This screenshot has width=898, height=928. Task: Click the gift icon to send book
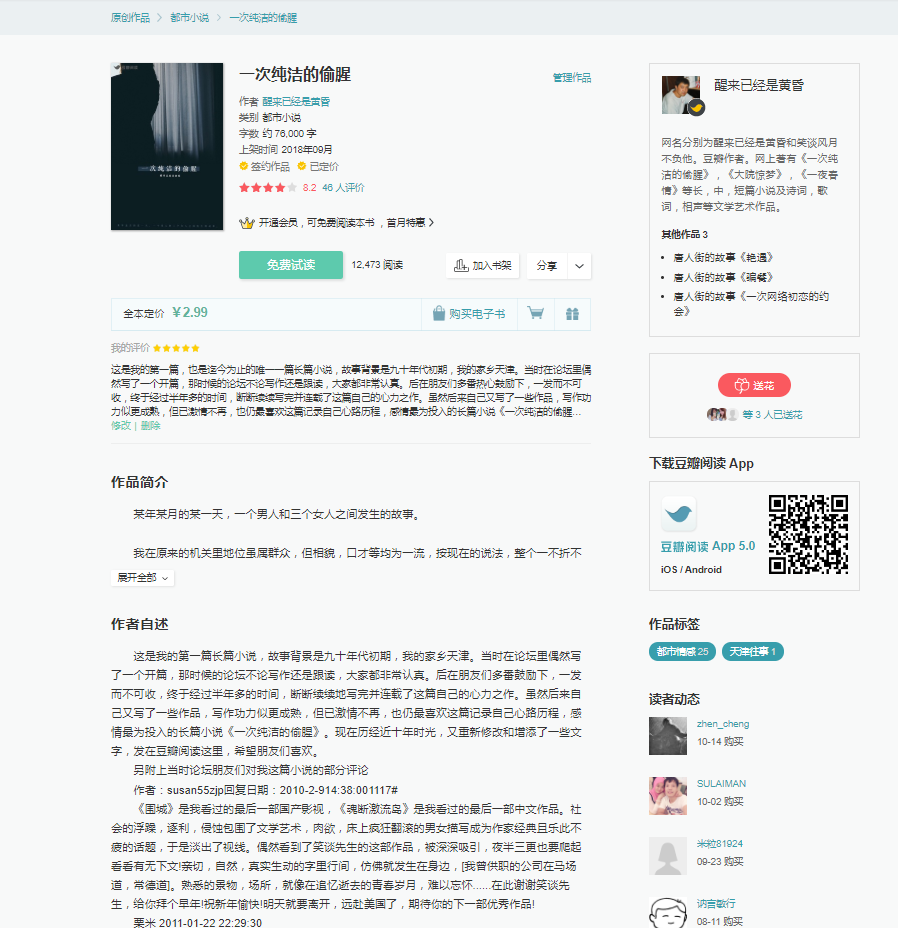tap(572, 314)
